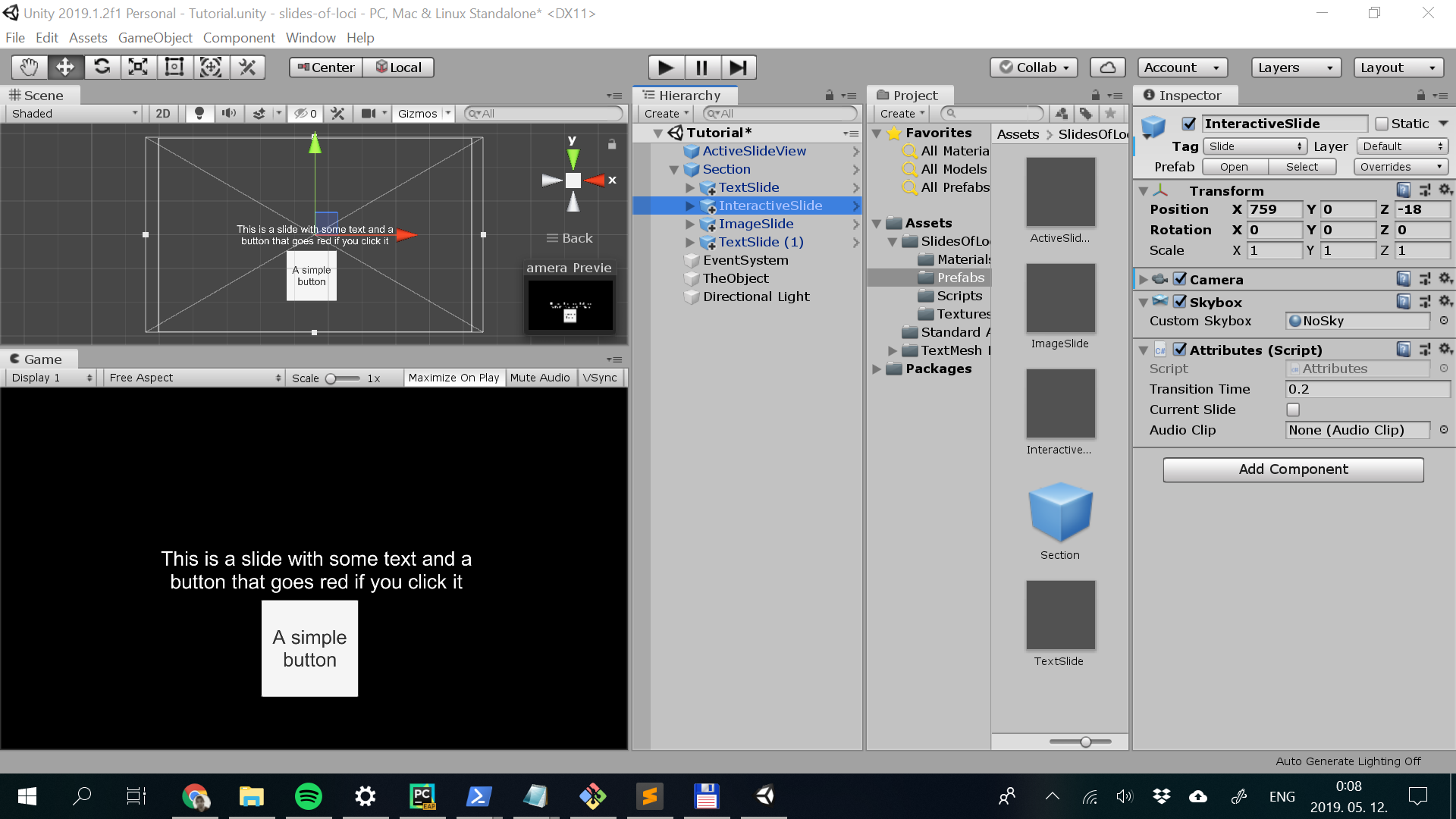The image size is (1456, 819).
Task: Click the Play button to run scene
Action: pyautogui.click(x=666, y=67)
